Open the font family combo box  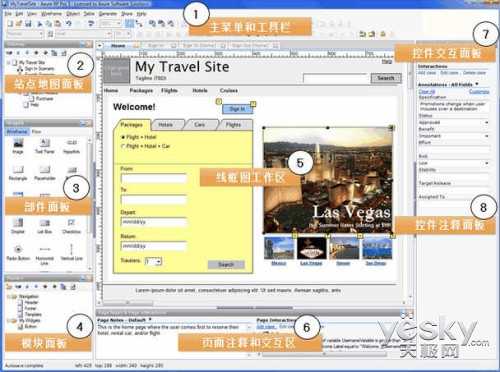coord(83,34)
